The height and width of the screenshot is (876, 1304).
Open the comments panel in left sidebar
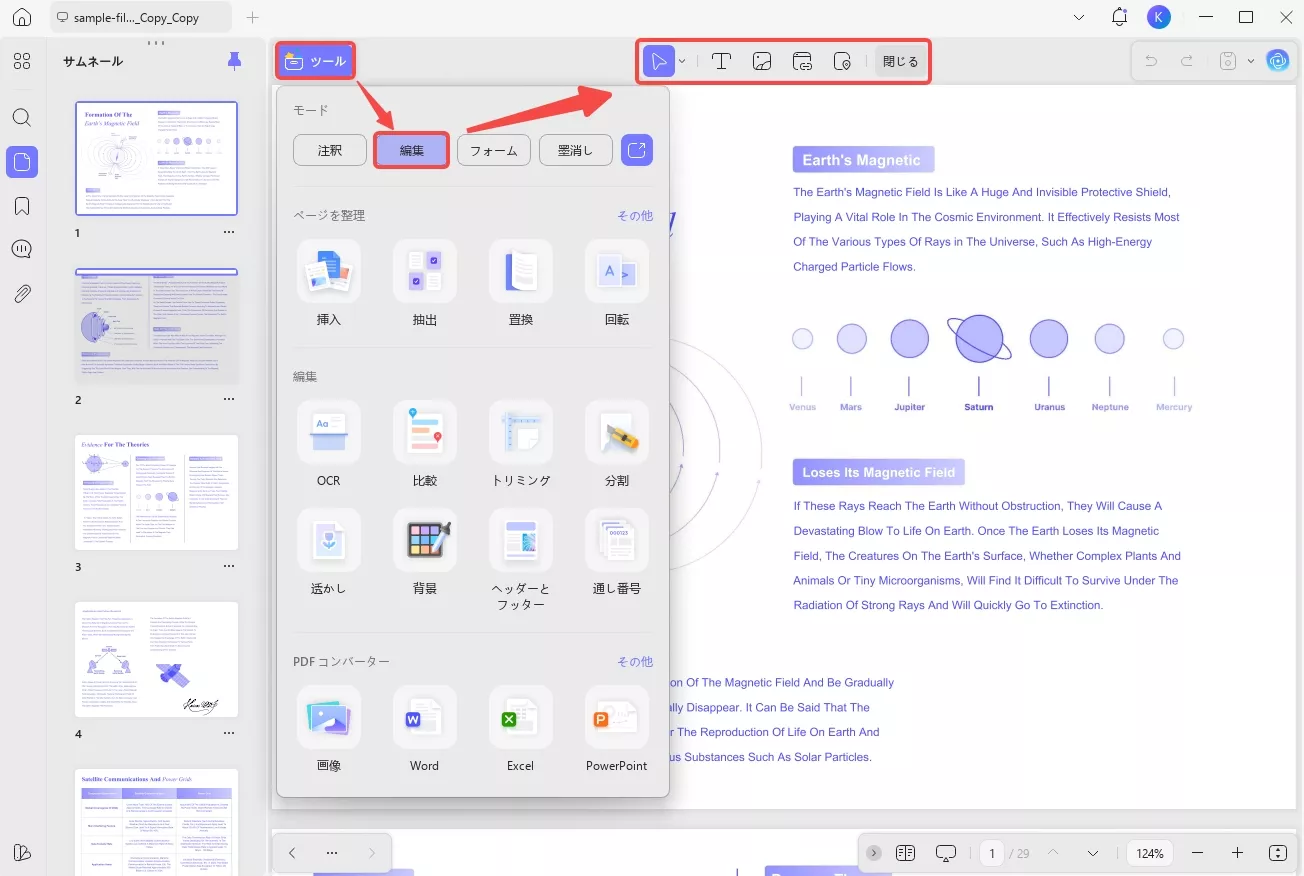pos(22,250)
